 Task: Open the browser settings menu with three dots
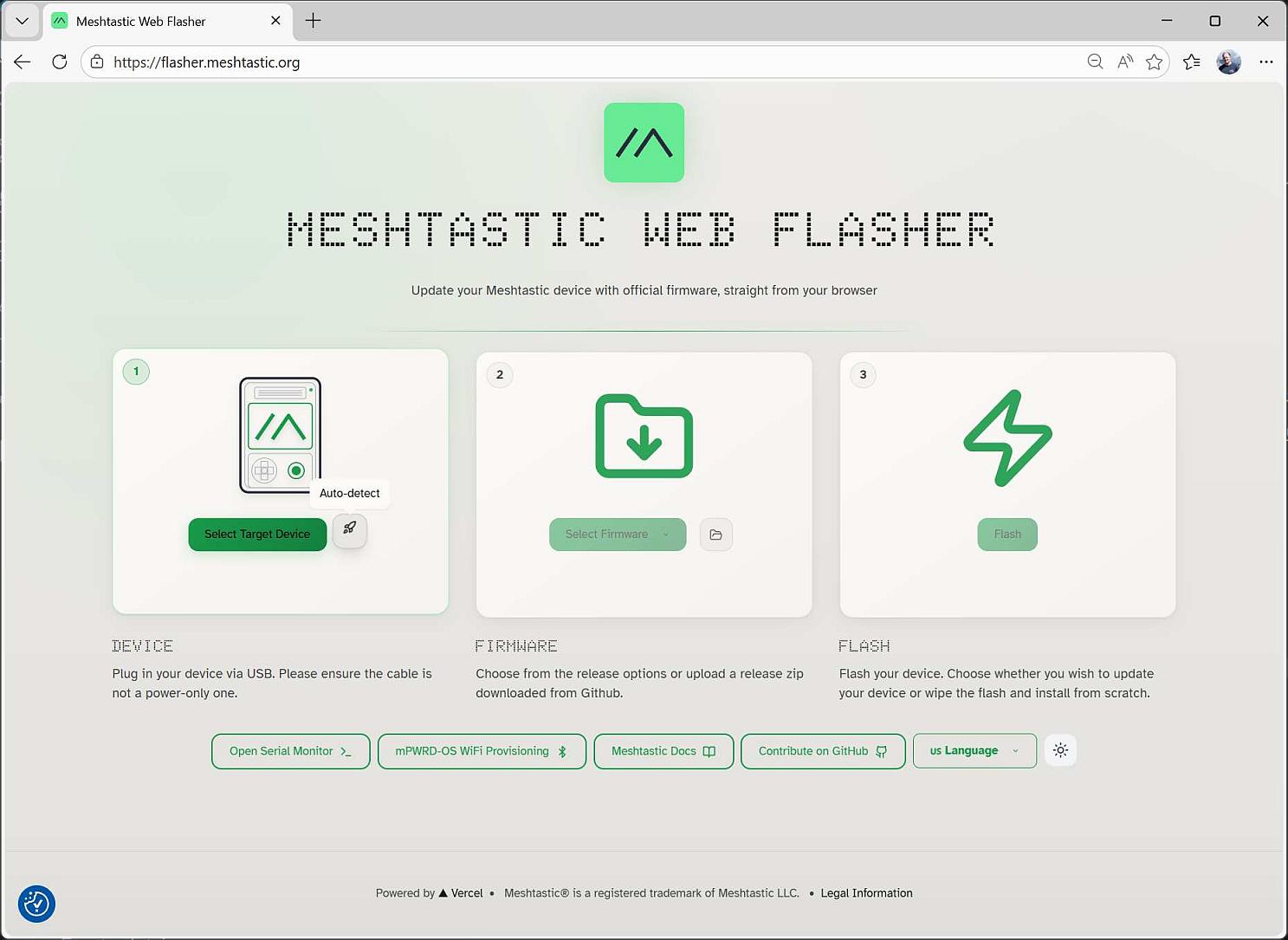(x=1266, y=62)
